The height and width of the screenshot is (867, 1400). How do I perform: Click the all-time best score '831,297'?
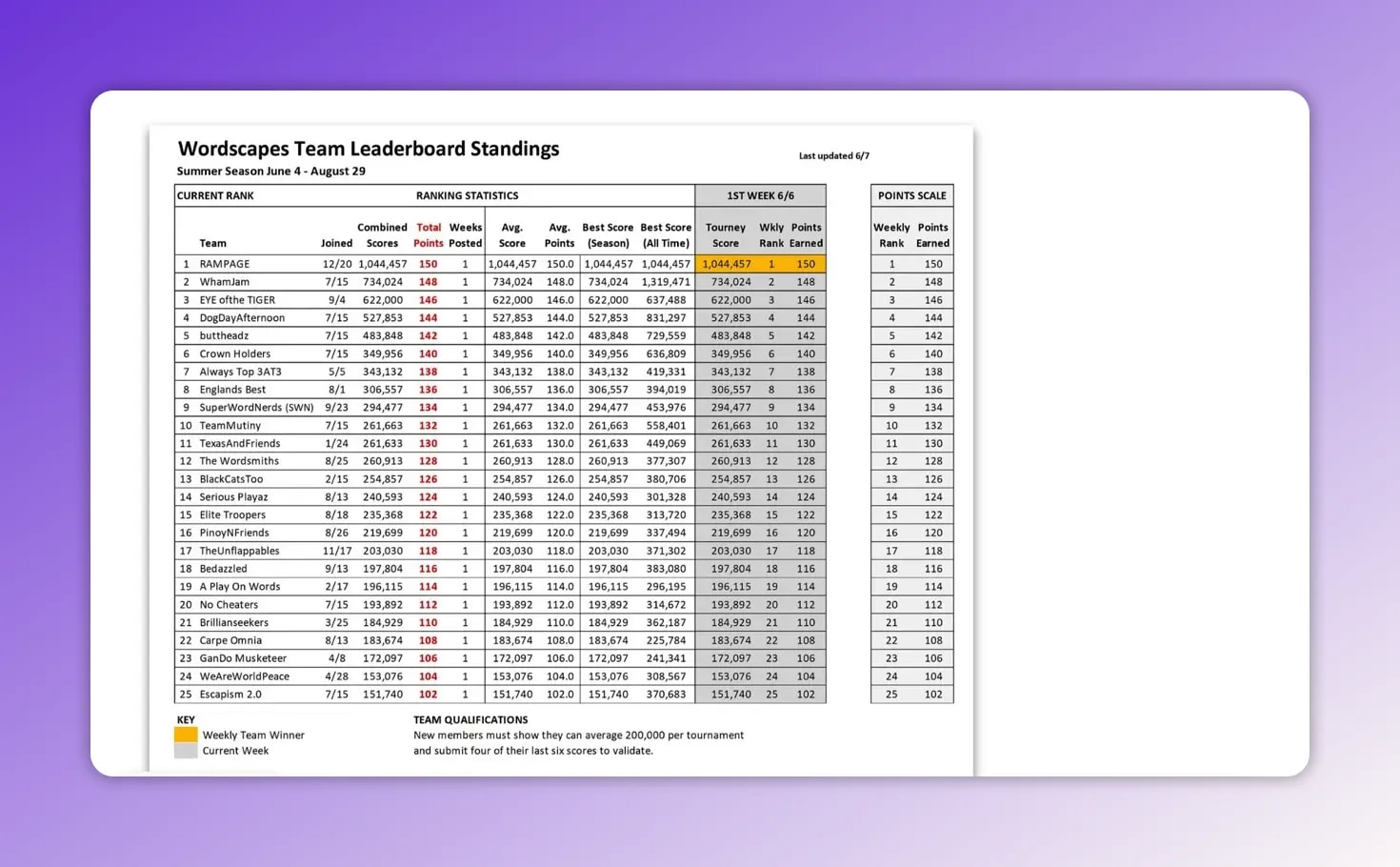coord(666,318)
